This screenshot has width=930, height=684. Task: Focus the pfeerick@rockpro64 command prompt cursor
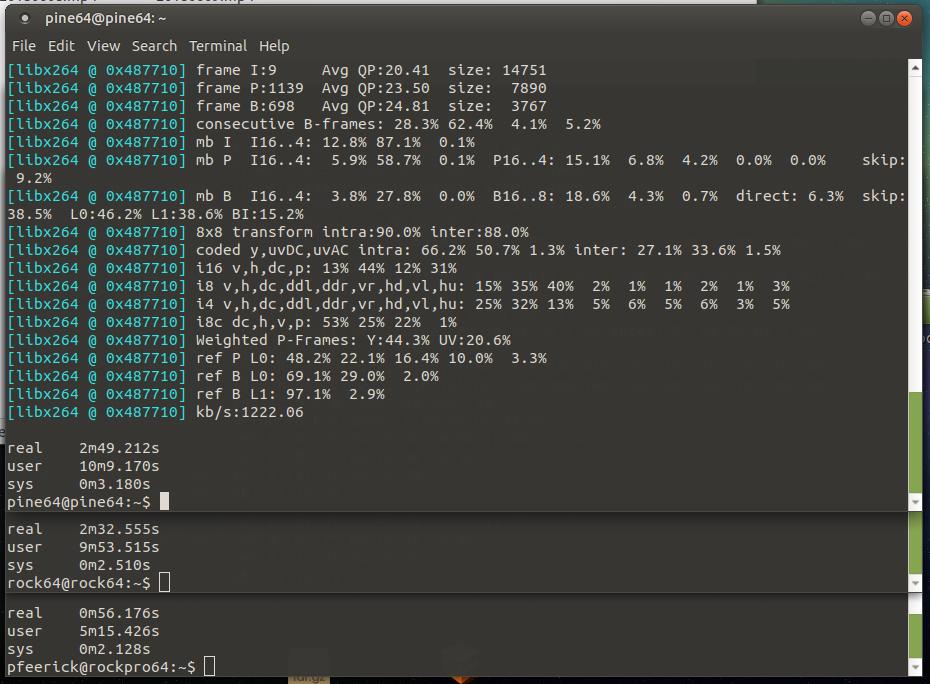209,666
